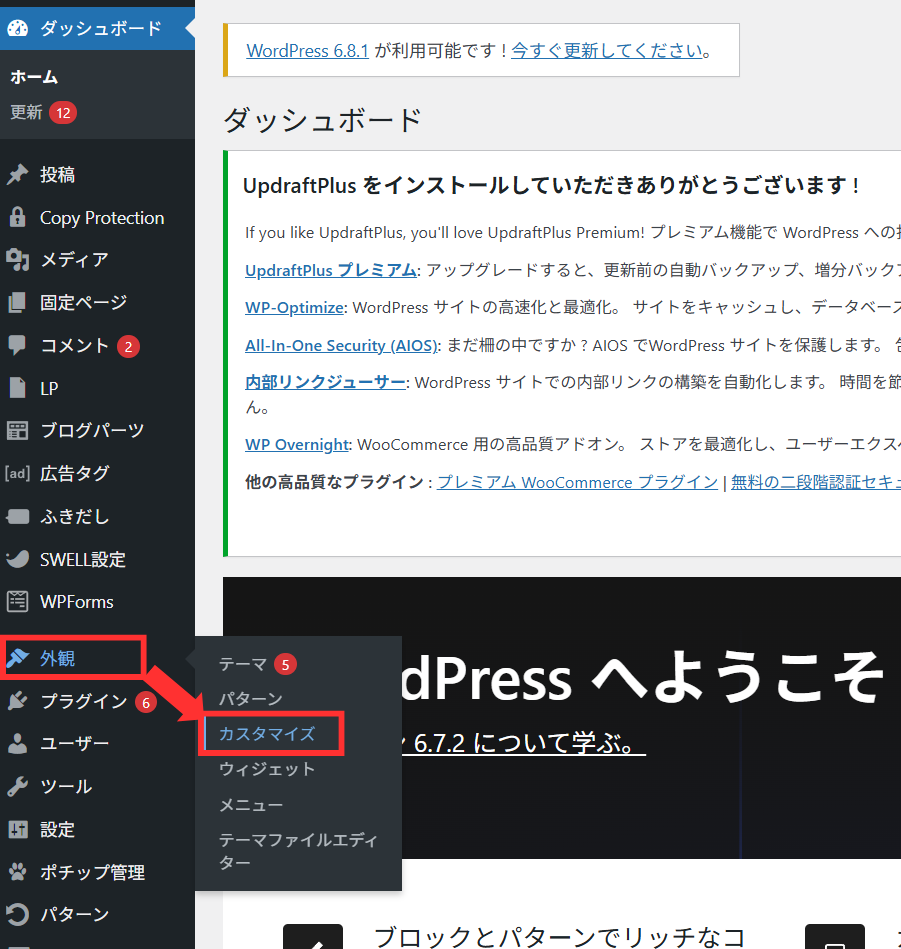Select ウィジェット in the flyout
The height and width of the screenshot is (949, 901).
point(267,769)
